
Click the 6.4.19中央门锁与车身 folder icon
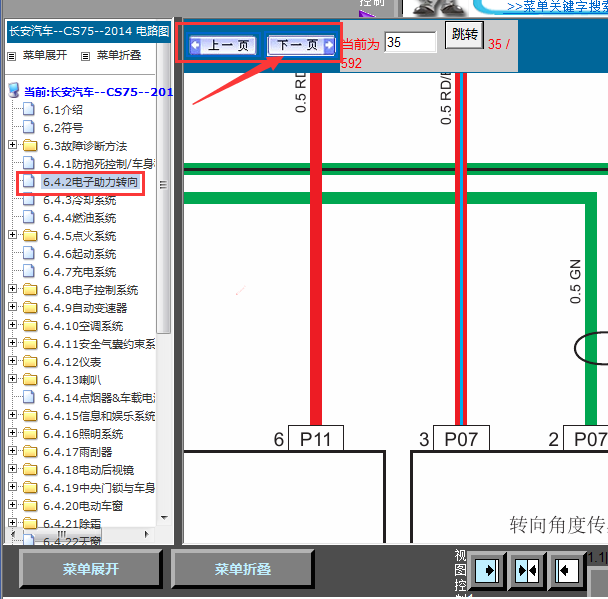[x=30, y=487]
